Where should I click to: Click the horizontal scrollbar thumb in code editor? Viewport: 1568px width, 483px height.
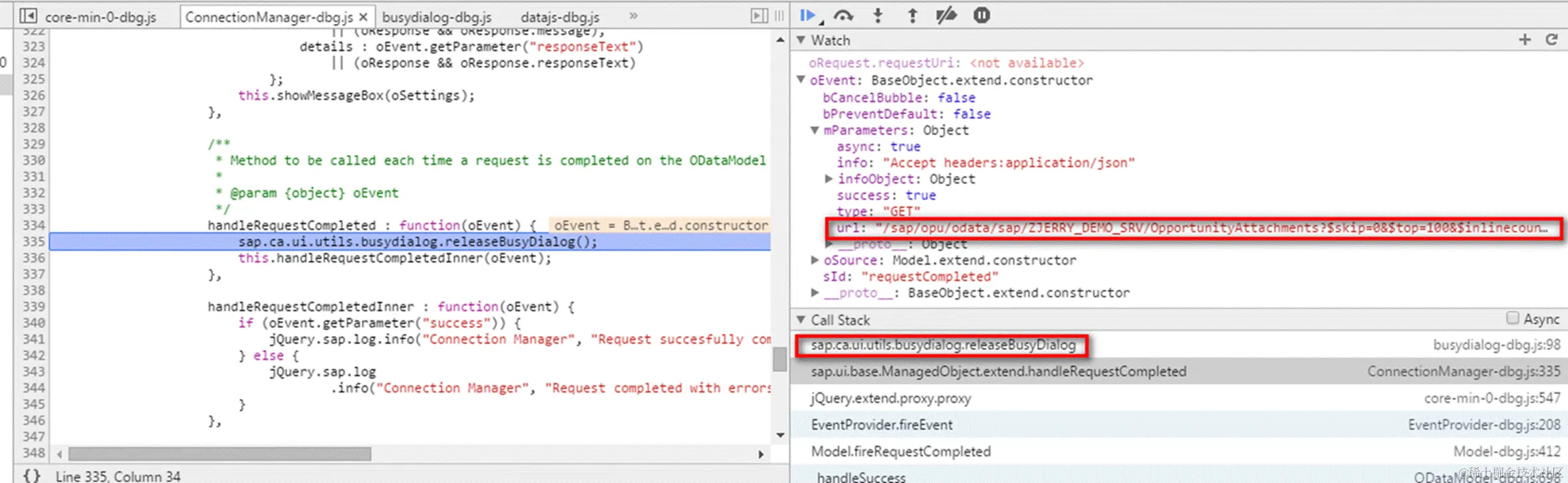pyautogui.click(x=219, y=454)
